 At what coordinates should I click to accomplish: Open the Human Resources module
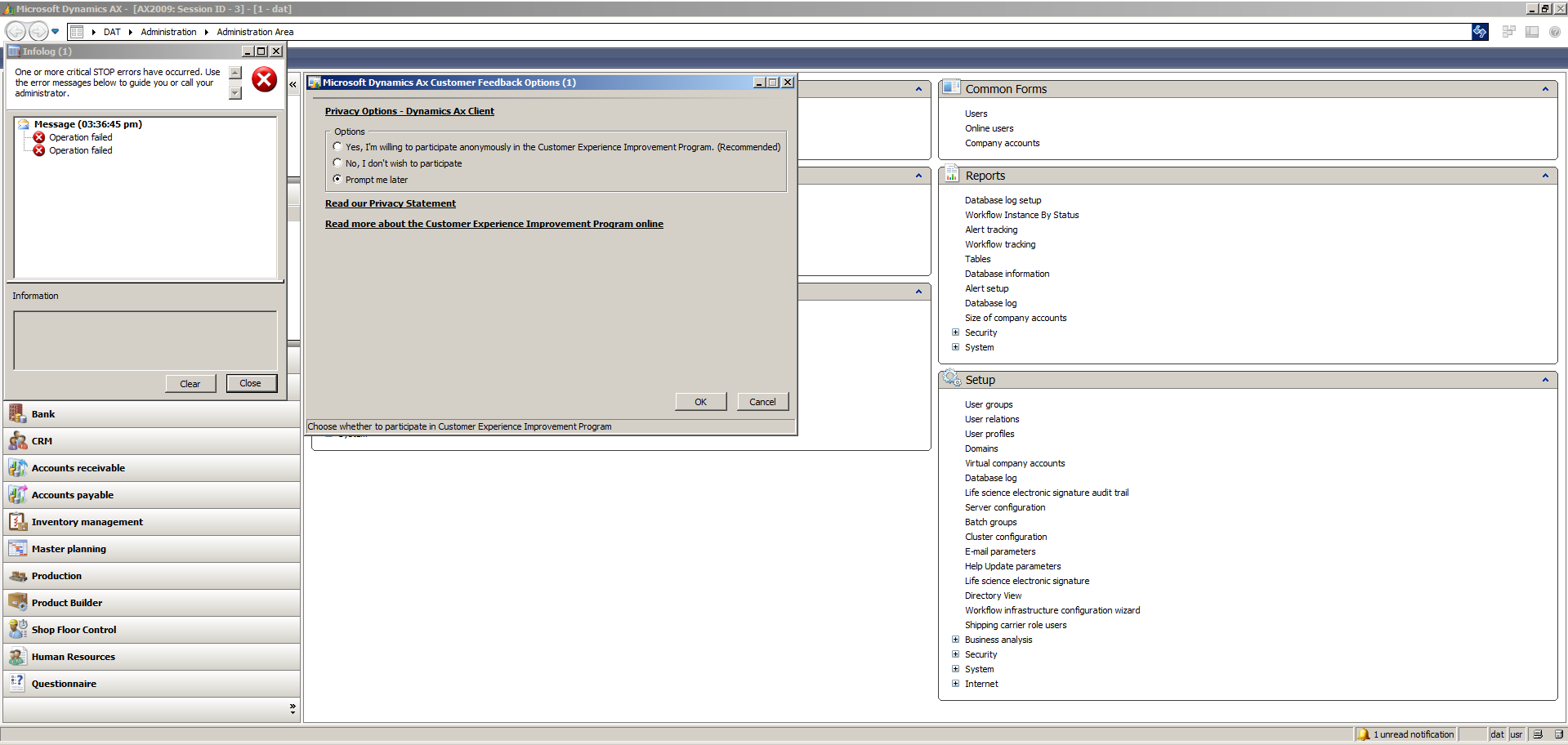pos(152,657)
